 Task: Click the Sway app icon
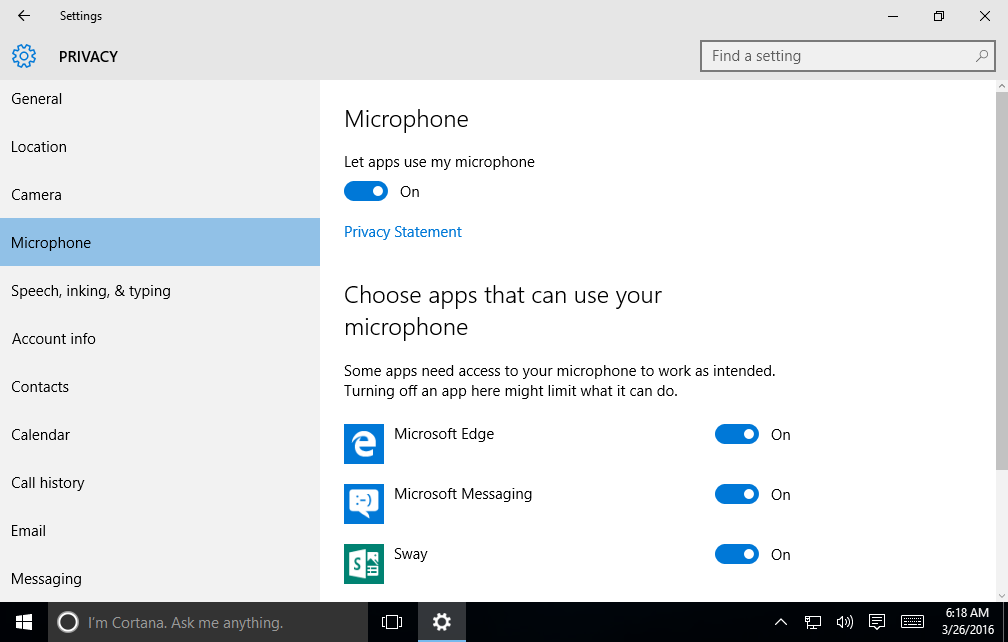coord(364,564)
